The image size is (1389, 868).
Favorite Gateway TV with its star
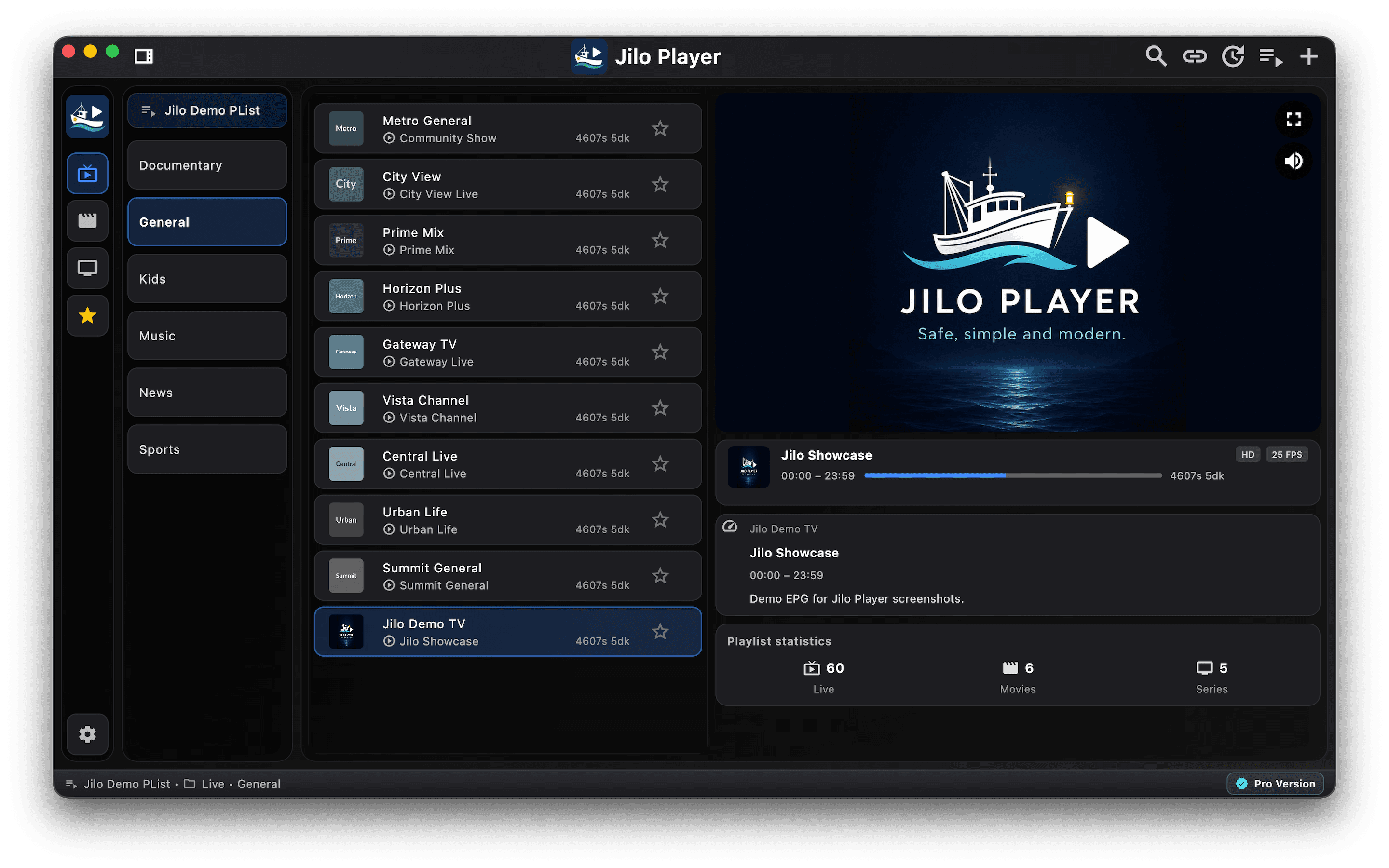coord(660,352)
